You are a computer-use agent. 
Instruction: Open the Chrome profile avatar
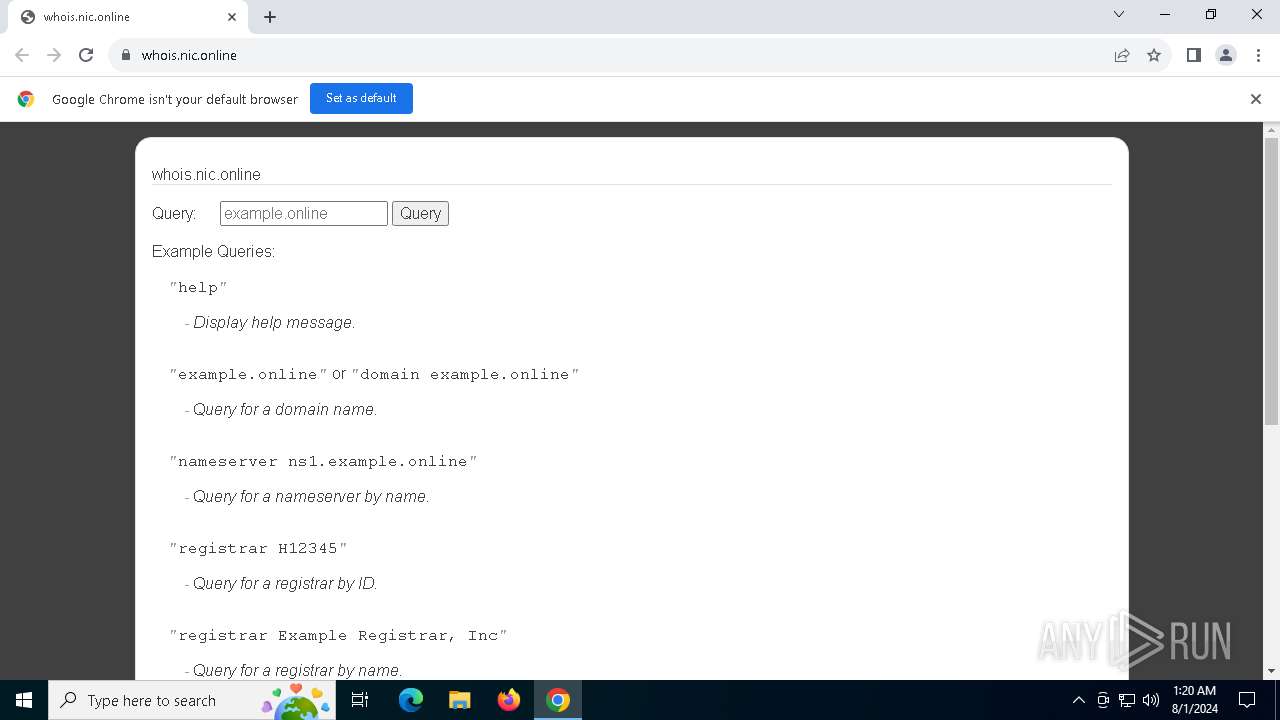(x=1226, y=55)
